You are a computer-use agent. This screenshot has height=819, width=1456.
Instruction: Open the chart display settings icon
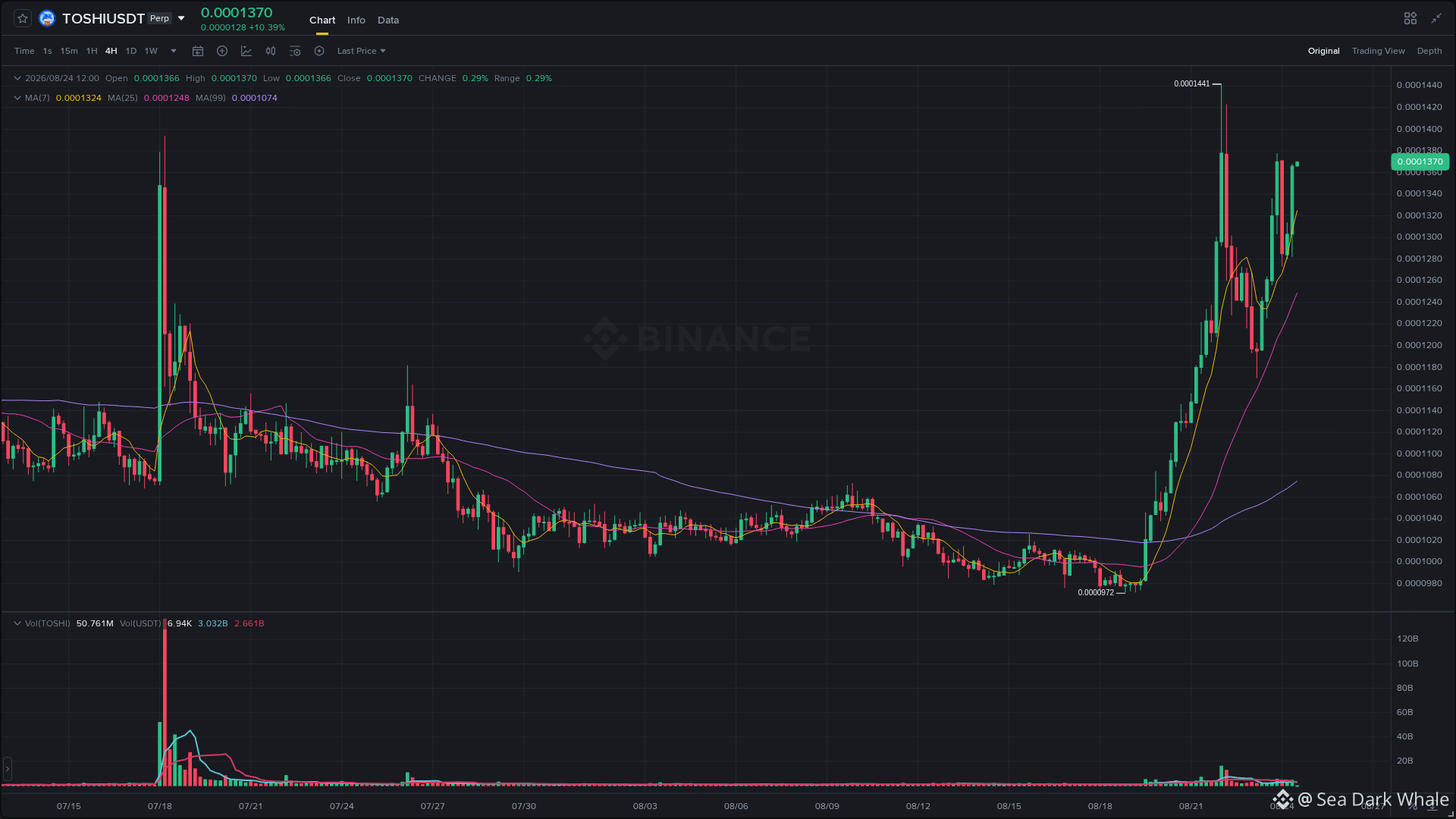[x=295, y=51]
